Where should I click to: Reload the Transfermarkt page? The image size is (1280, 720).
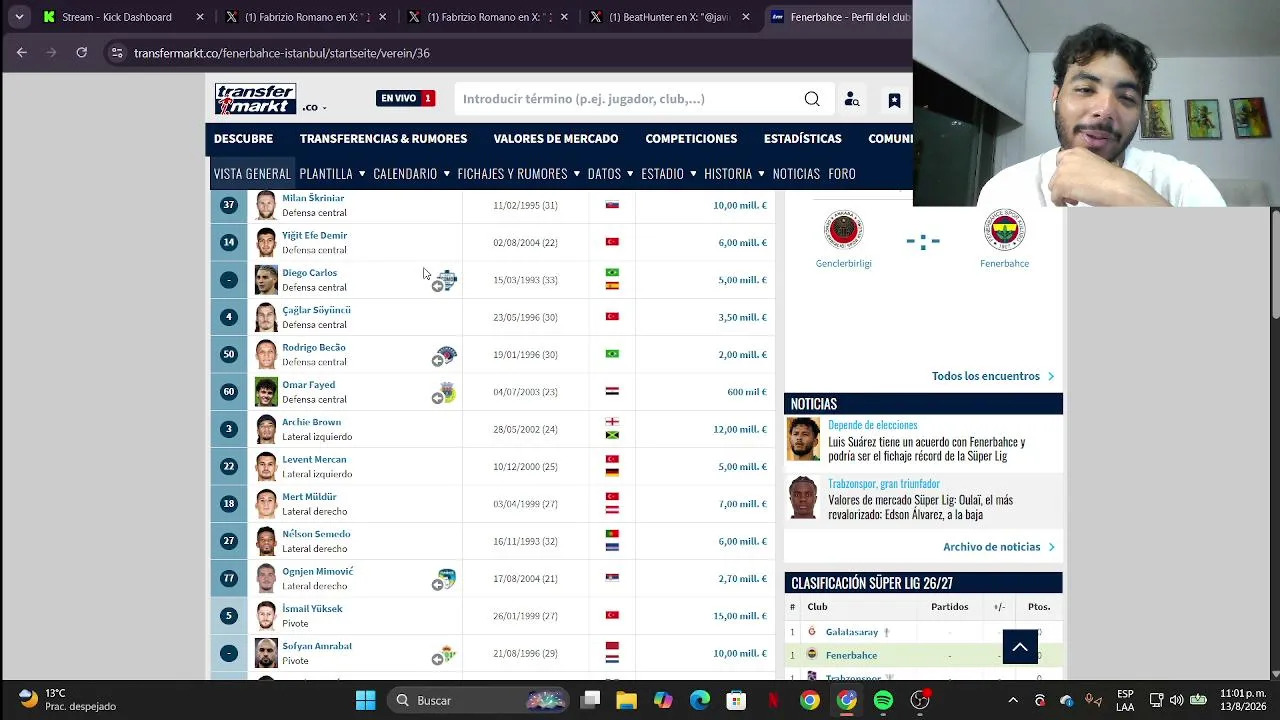[82, 52]
